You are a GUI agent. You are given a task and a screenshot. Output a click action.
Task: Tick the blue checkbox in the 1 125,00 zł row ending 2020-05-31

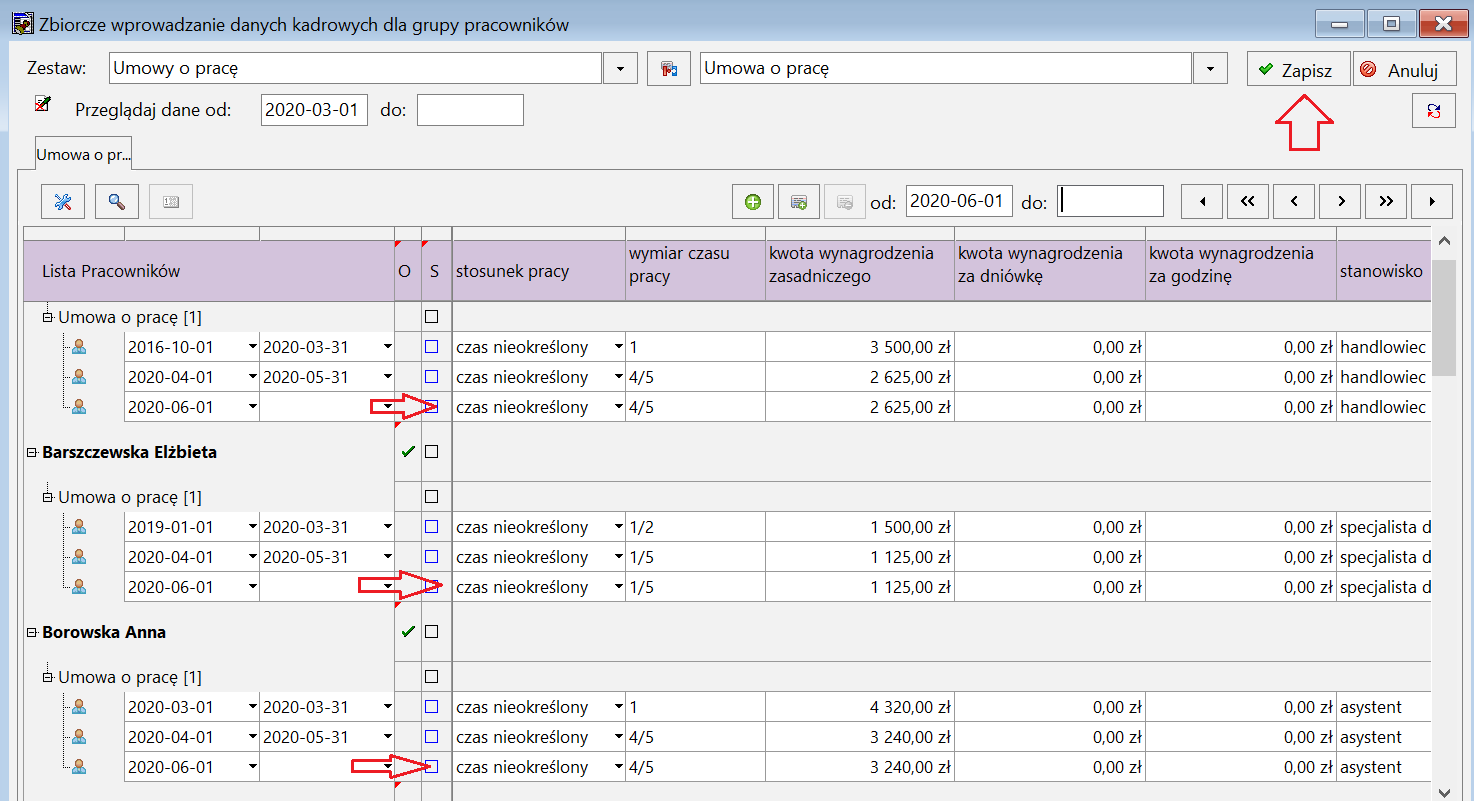432,557
